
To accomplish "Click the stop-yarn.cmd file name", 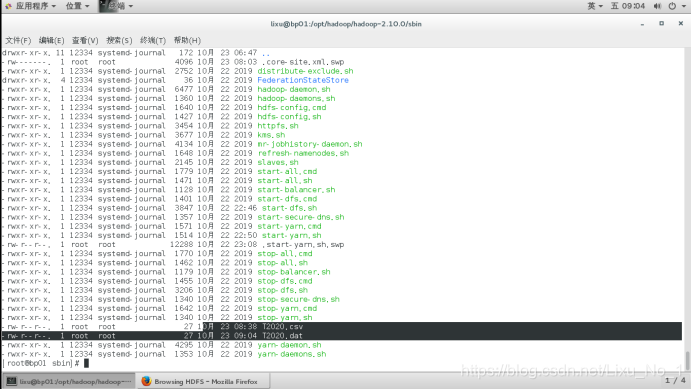I will click(287, 308).
